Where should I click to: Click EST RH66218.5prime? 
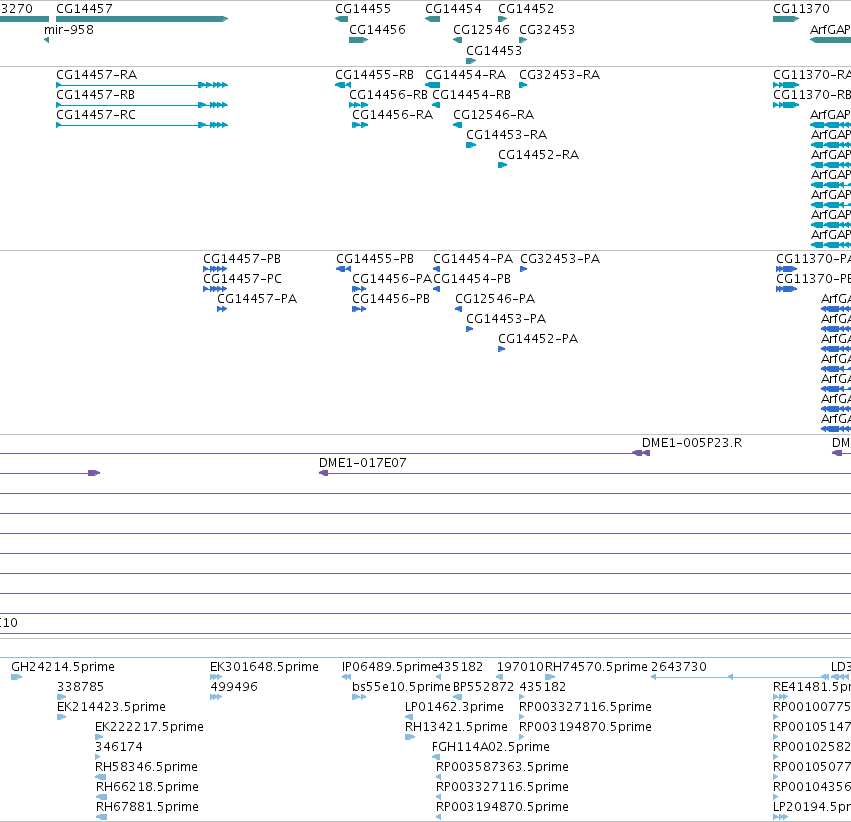[148, 787]
